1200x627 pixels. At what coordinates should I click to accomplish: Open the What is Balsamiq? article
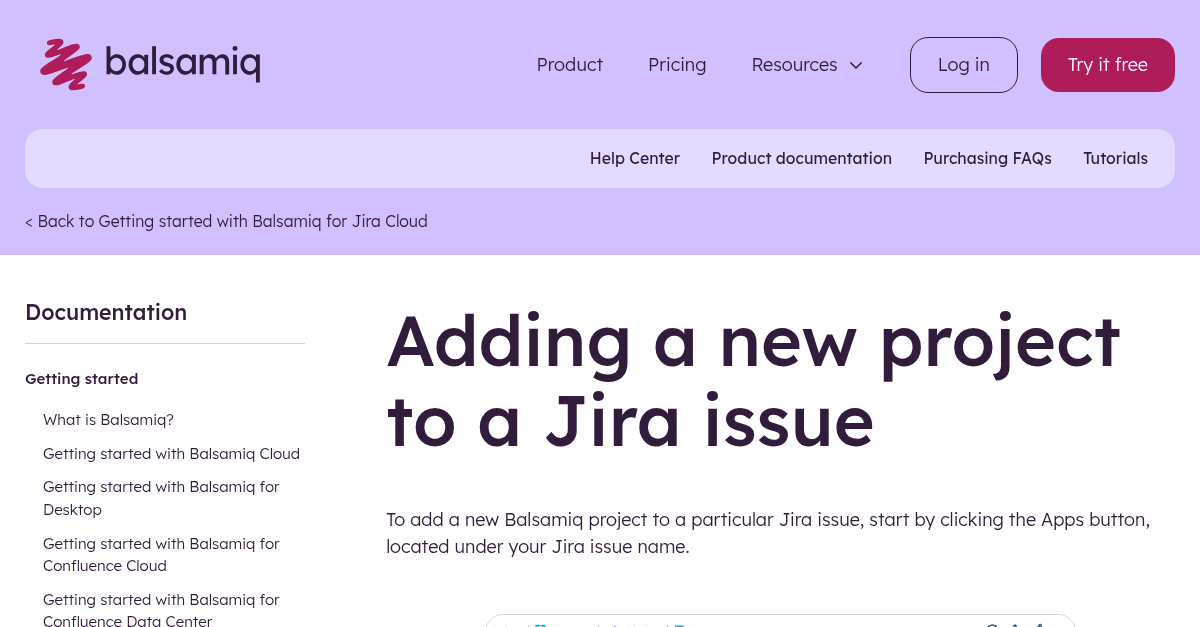click(108, 419)
